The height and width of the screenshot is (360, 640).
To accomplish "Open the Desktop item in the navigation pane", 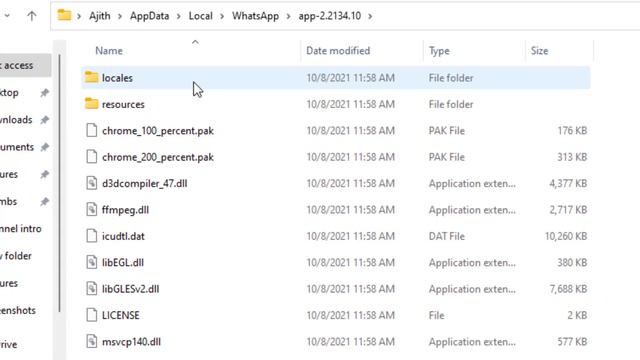I will [9, 93].
